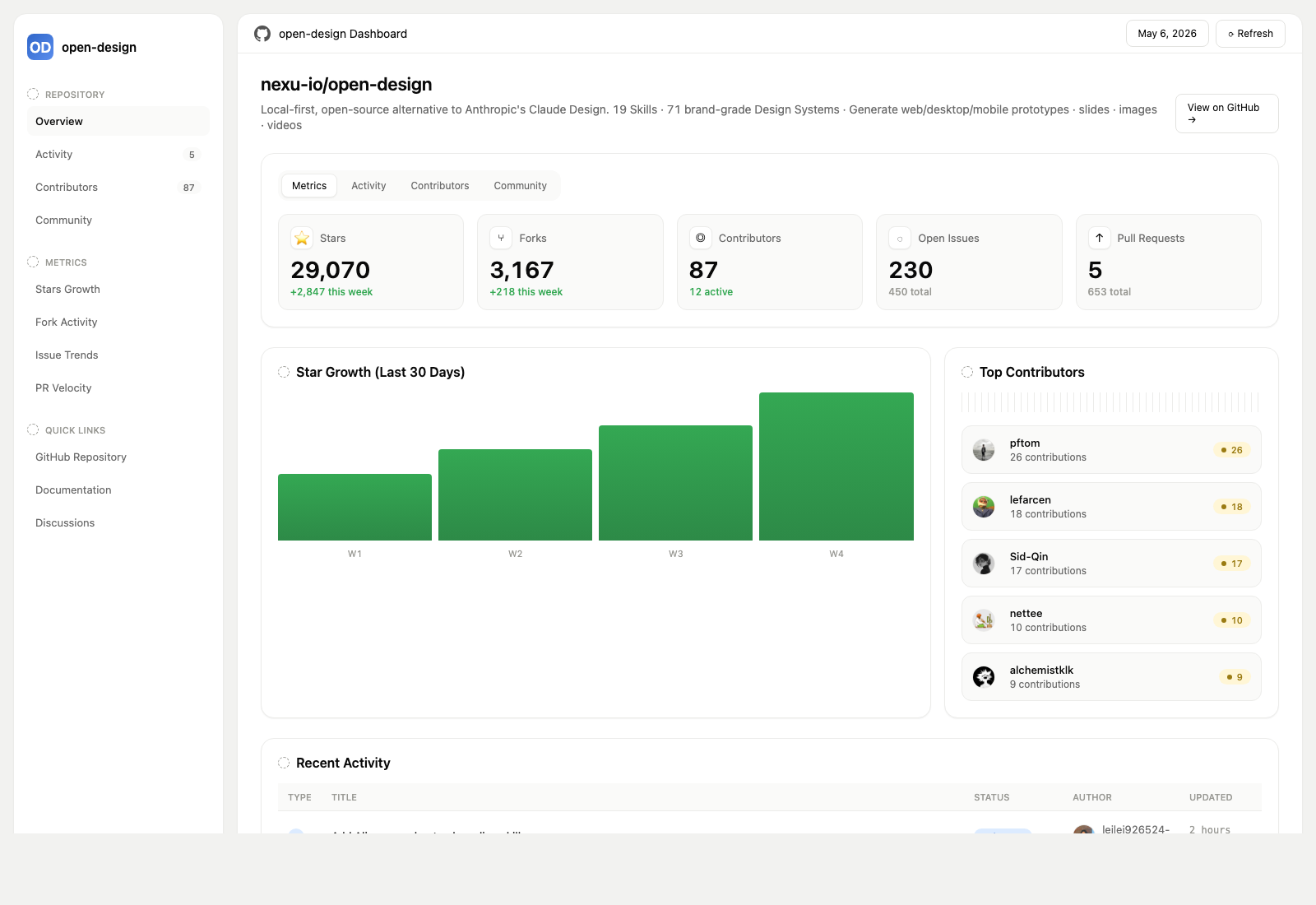
Task: Click the UPDATED column header
Action: coord(1211,797)
